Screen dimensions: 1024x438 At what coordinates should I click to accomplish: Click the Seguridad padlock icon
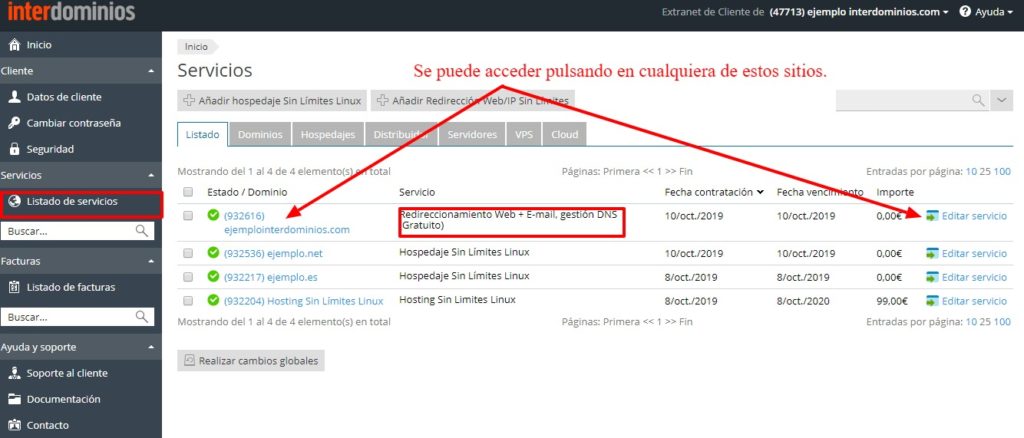[14, 149]
